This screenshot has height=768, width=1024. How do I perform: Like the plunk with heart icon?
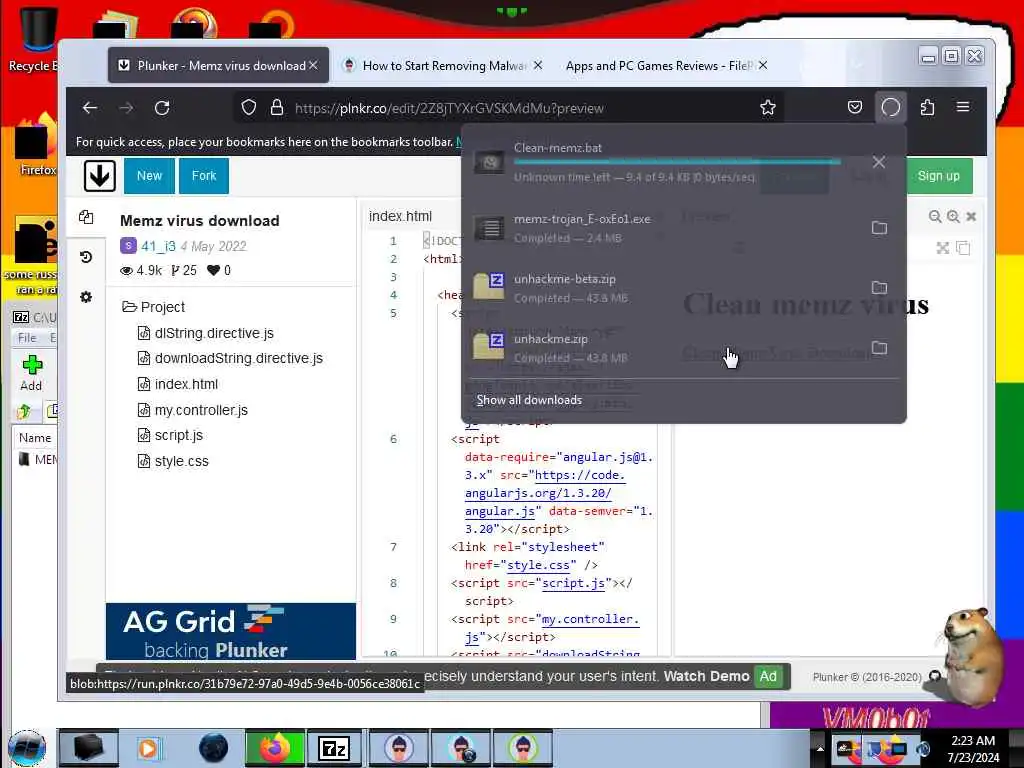(x=214, y=270)
